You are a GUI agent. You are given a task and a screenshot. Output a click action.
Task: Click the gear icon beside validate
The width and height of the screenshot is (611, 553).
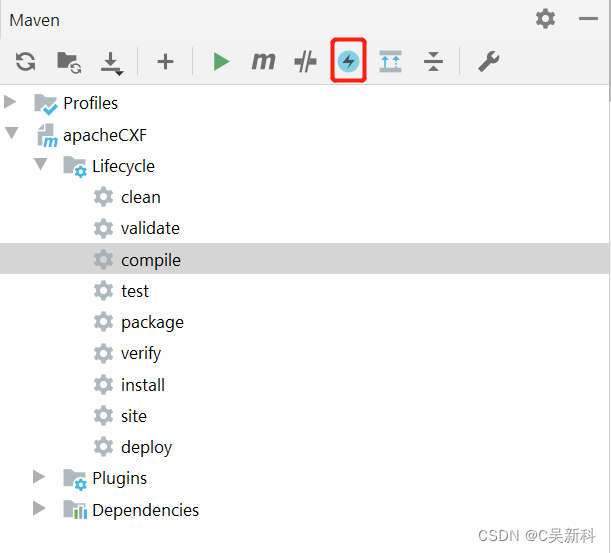pos(103,228)
